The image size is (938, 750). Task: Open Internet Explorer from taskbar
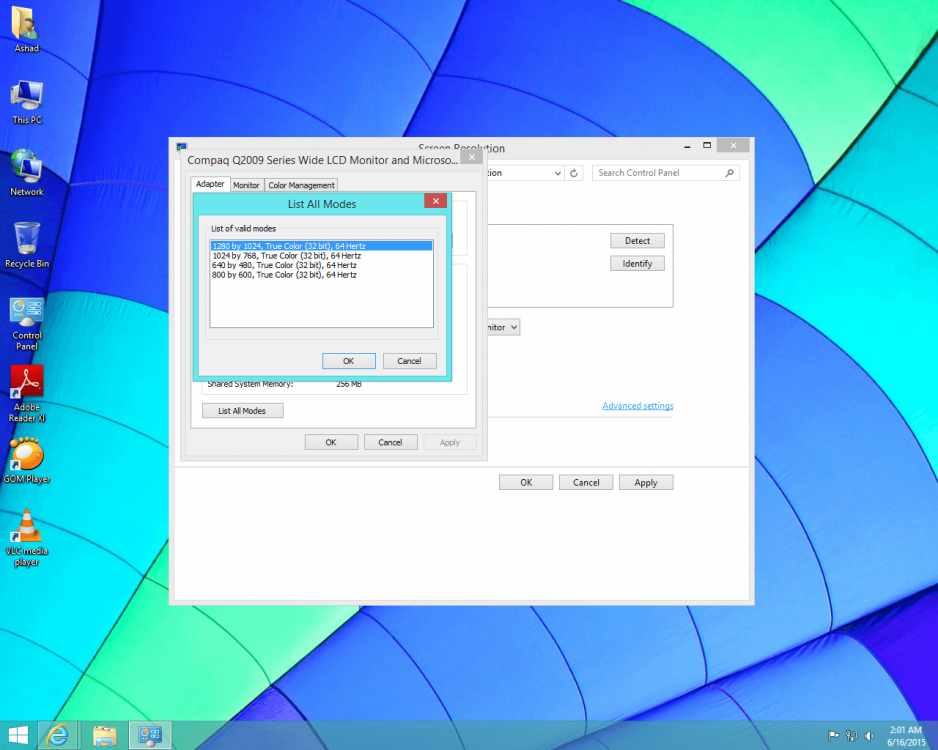[x=58, y=736]
